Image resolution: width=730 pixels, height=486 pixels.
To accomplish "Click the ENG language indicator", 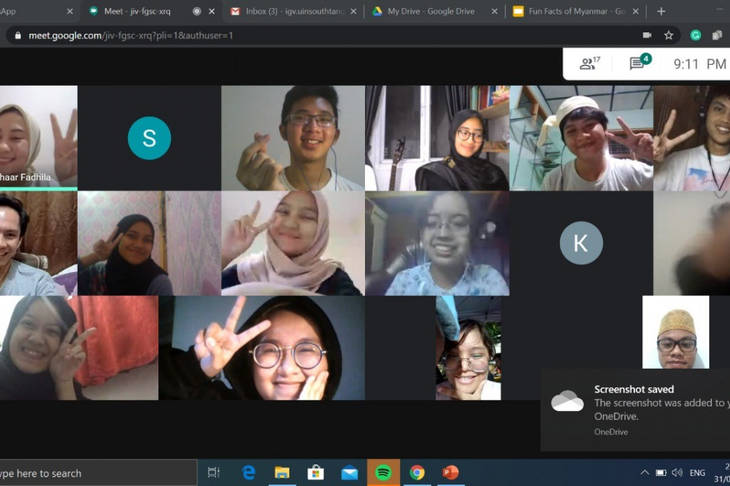I will tap(697, 473).
